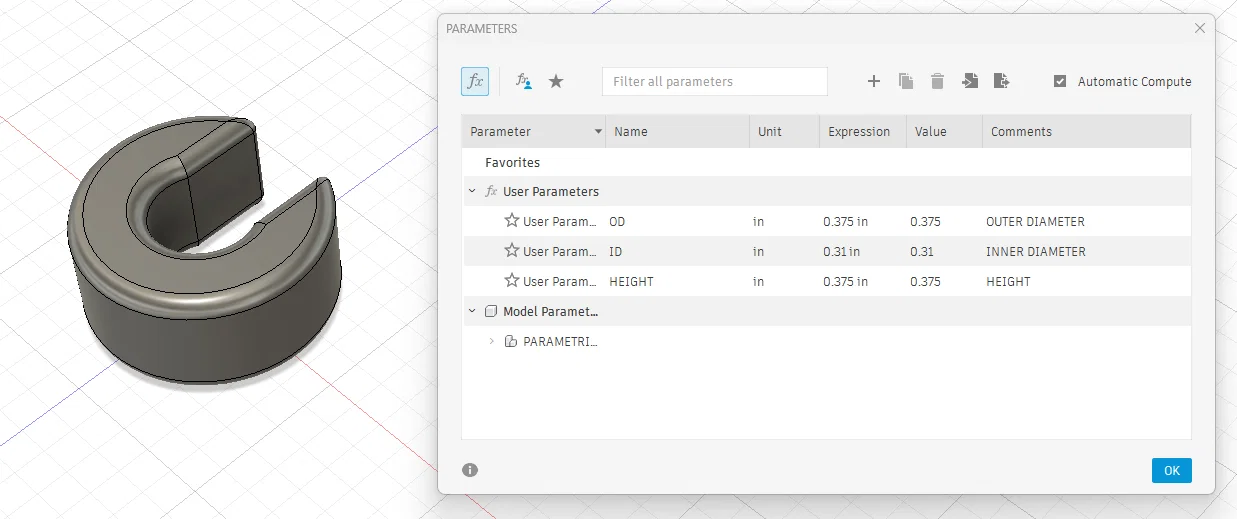Image resolution: width=1237 pixels, height=519 pixels.
Task: Favorite the HEIGHT parameter with its star
Action: click(x=511, y=281)
